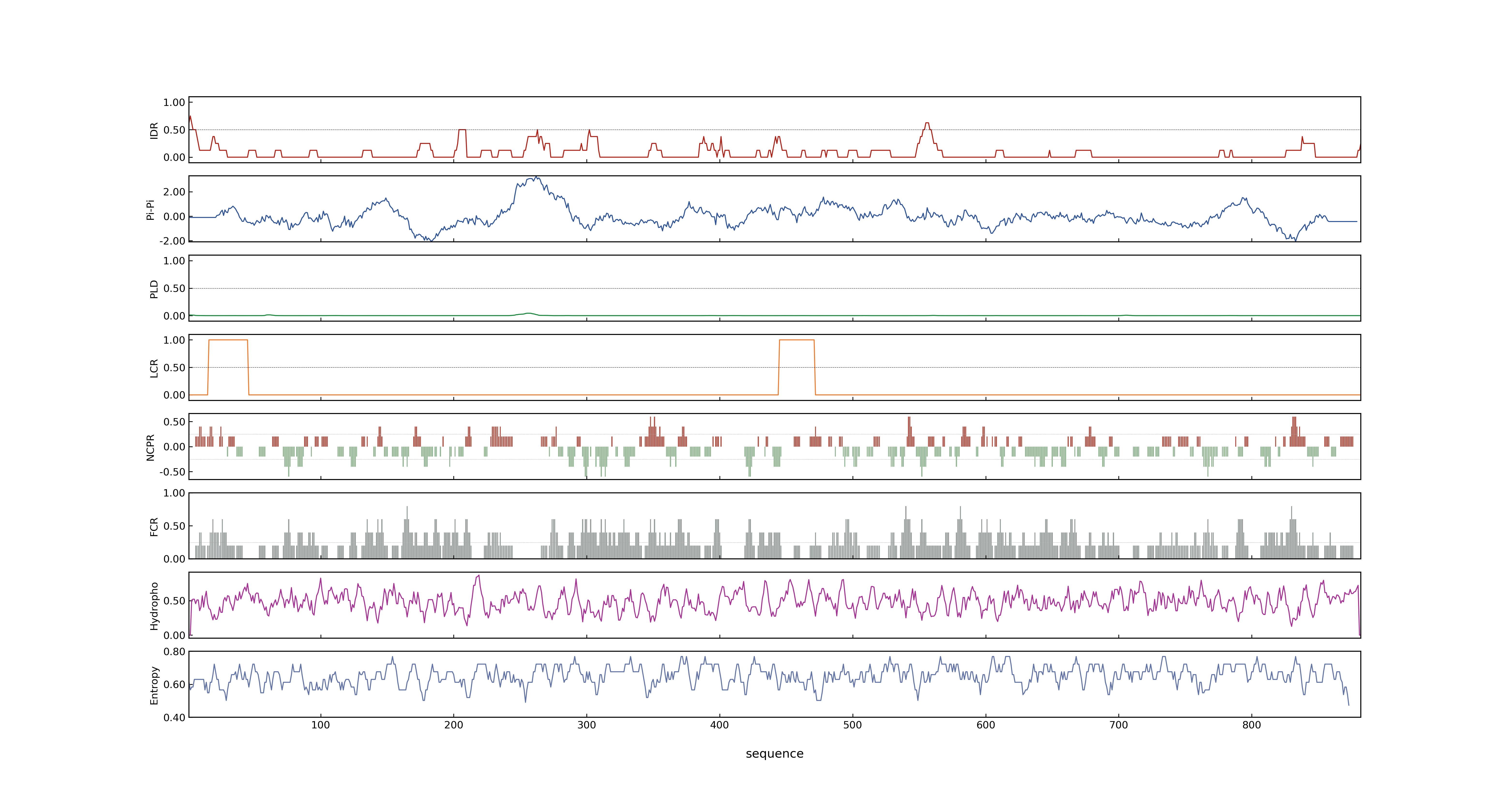Click the -2.00 tick on Pi-Pi axis
The image size is (1512, 806).
[x=172, y=241]
